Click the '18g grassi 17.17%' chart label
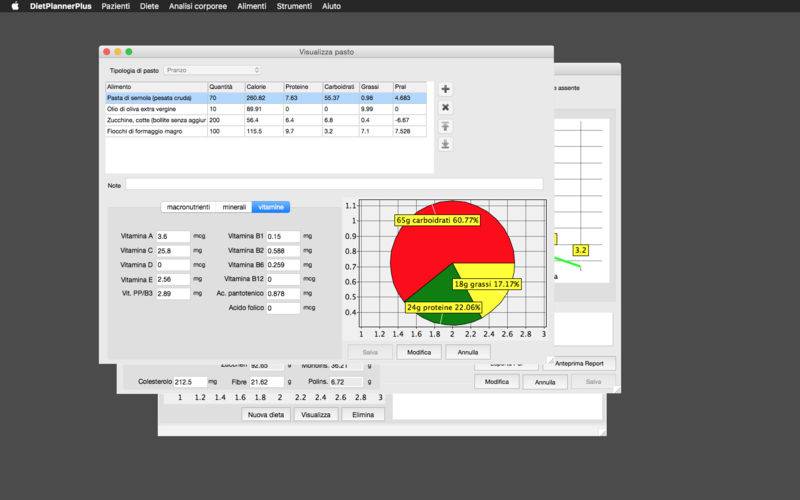Screen dimensions: 800x500 [x=487, y=284]
